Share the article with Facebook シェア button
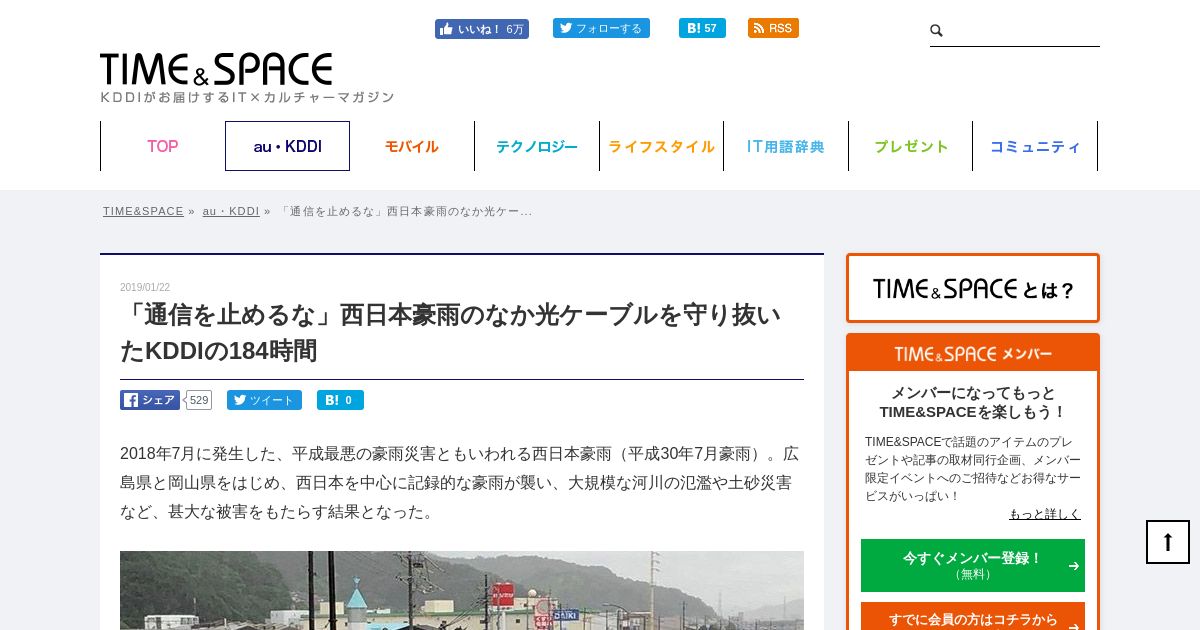1200x630 pixels. (150, 400)
